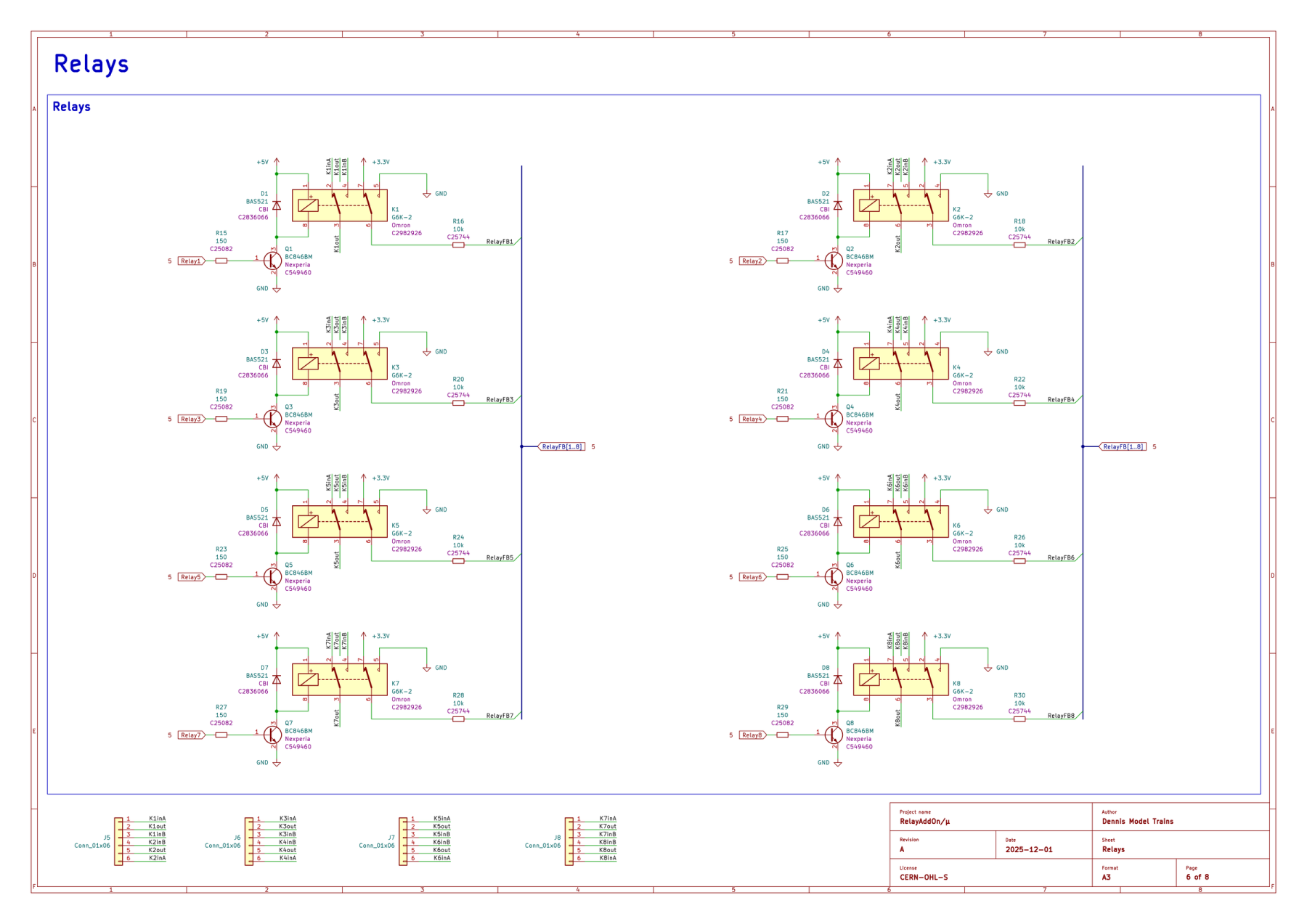This screenshot has height=924, width=1307.
Task: Select the K4 relay symbol
Action: pos(900,364)
